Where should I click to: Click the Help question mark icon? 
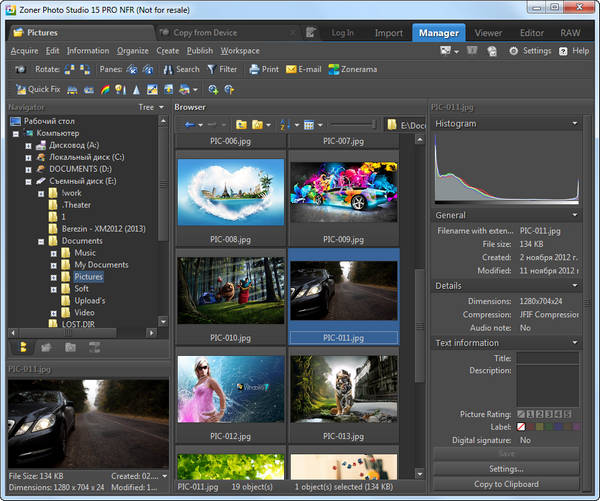564,51
